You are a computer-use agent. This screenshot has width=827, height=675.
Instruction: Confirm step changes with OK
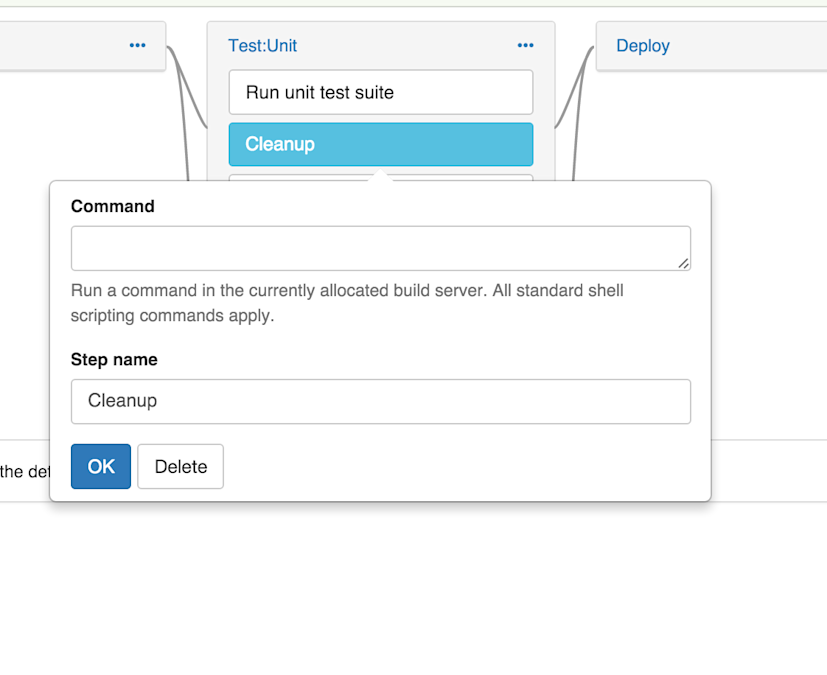click(x=100, y=466)
